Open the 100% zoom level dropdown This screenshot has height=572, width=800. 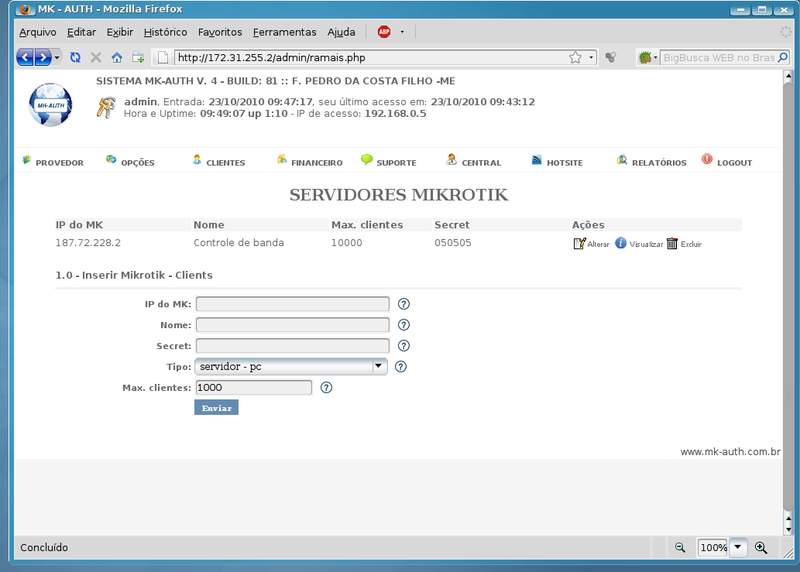(738, 548)
